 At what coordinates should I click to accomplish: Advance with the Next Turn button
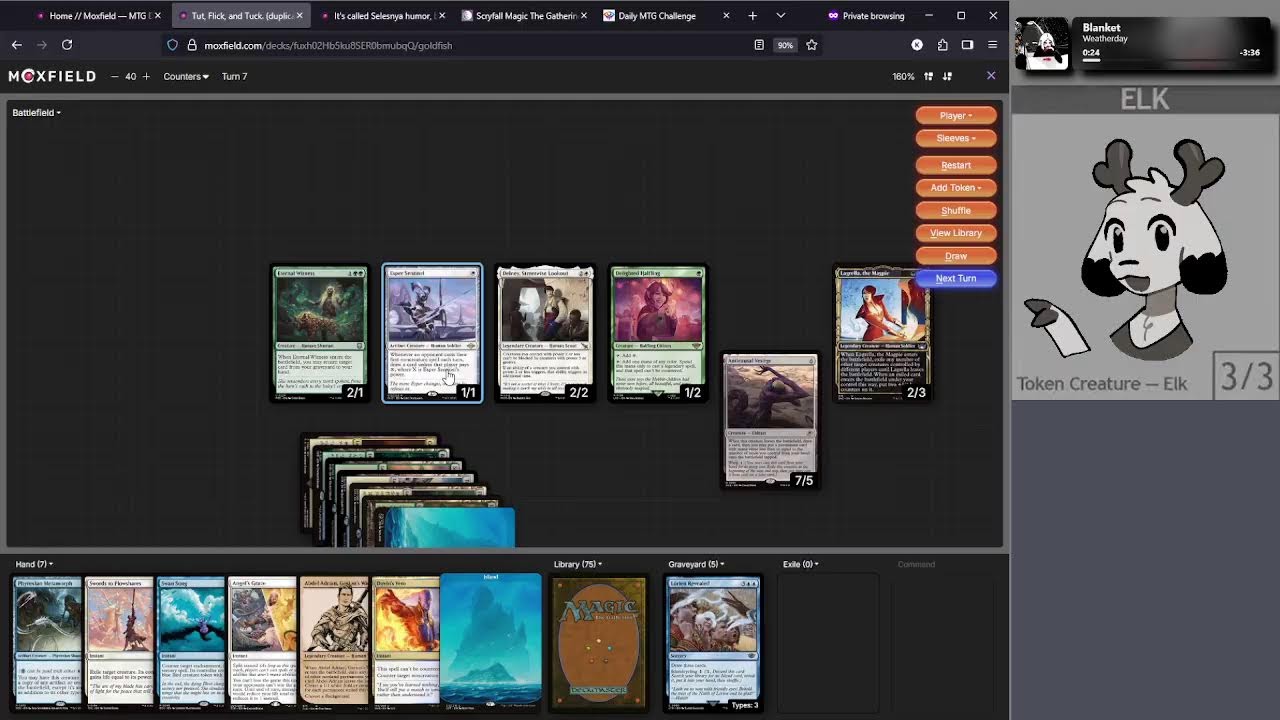(x=956, y=278)
